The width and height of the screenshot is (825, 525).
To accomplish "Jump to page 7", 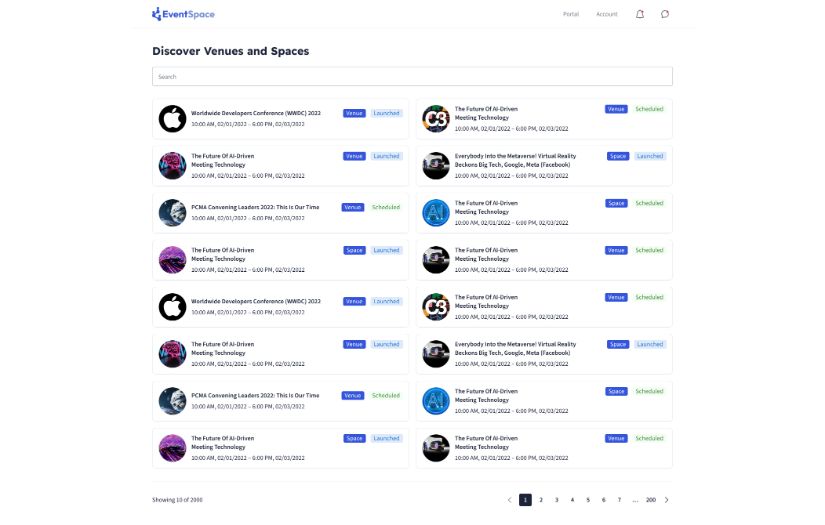I will (x=619, y=500).
